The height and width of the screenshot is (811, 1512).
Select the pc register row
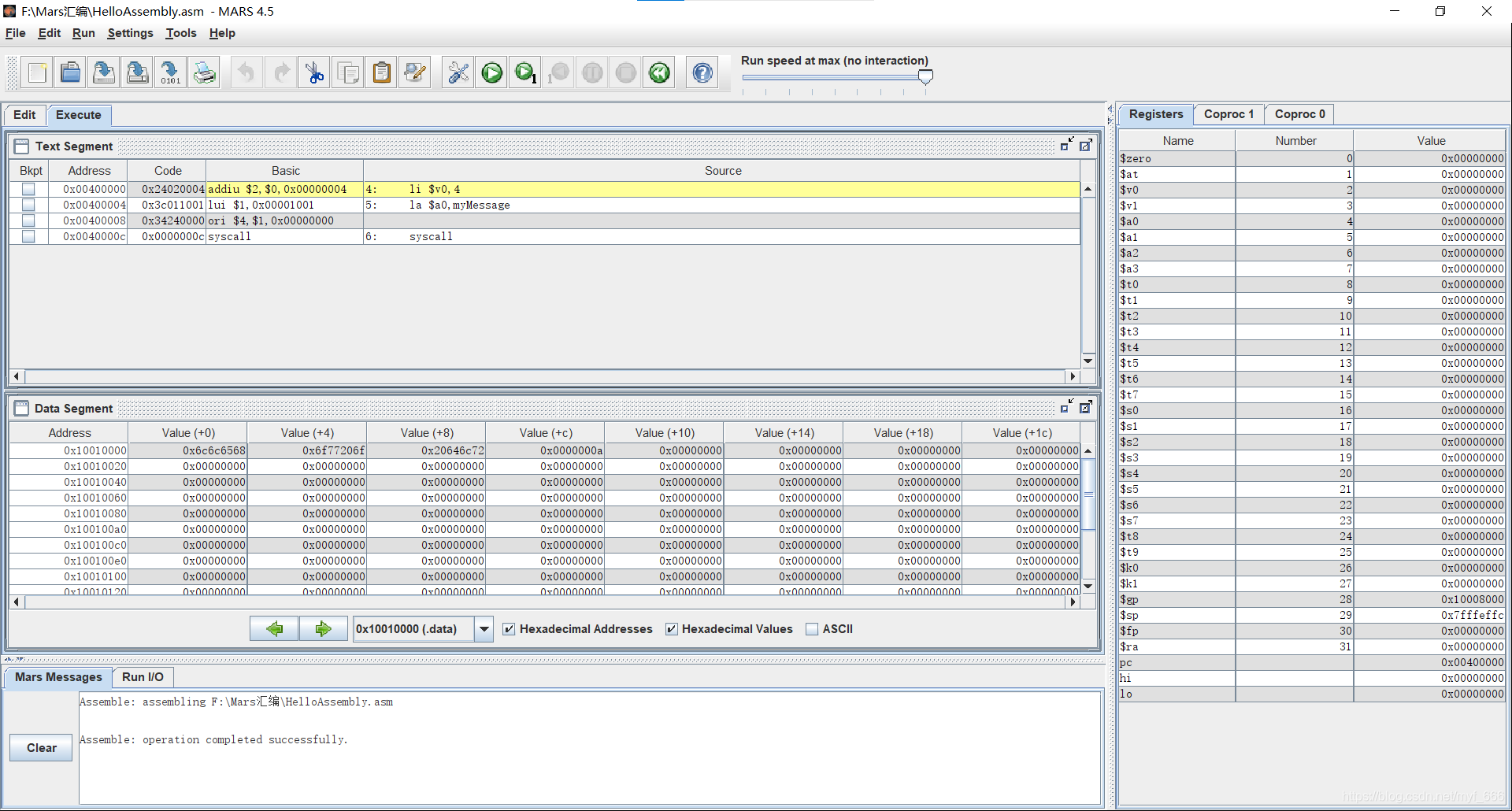pyautogui.click(x=1312, y=662)
